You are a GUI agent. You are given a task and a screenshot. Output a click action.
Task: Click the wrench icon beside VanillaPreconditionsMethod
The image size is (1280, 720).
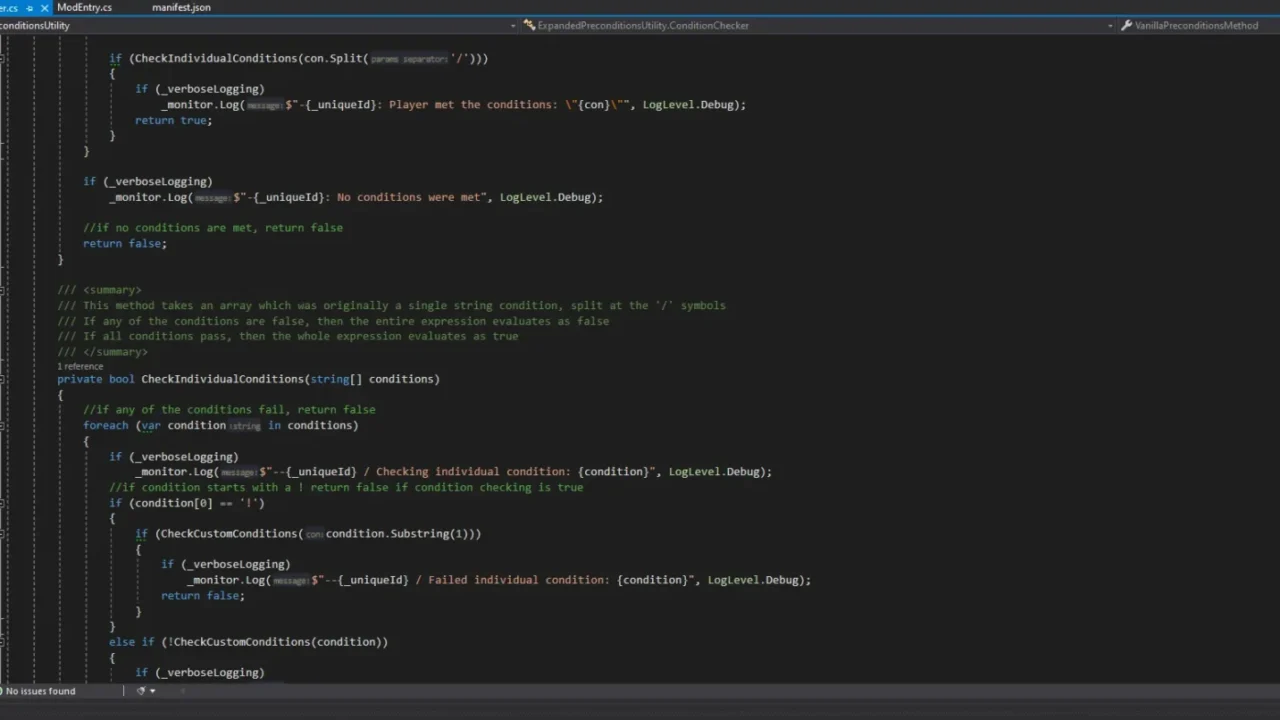coord(1127,26)
